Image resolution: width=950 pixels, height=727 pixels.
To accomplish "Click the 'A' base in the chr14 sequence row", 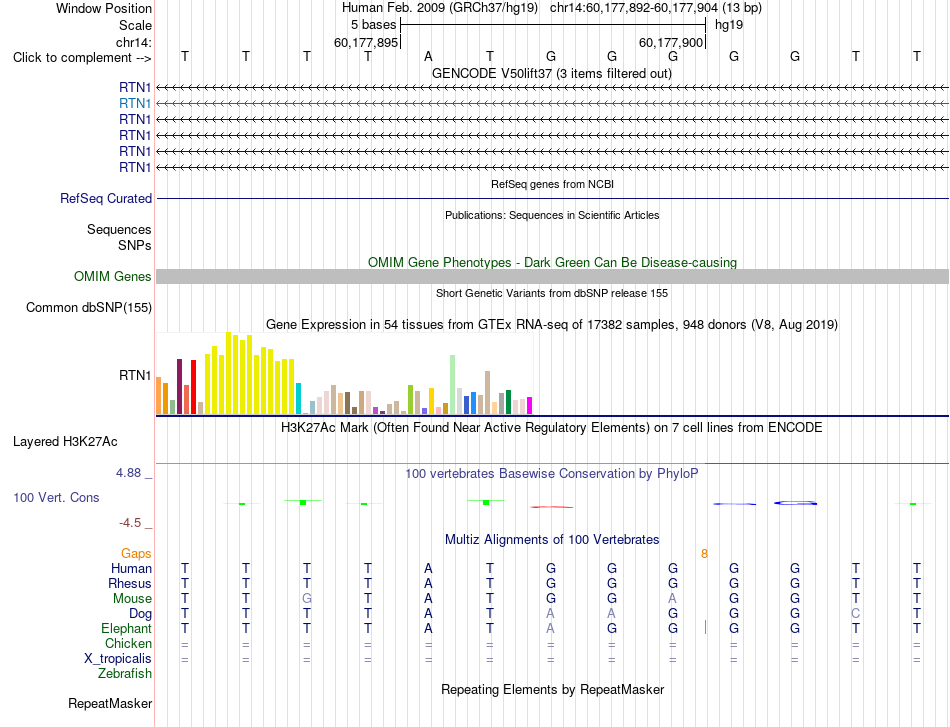I will coord(428,56).
